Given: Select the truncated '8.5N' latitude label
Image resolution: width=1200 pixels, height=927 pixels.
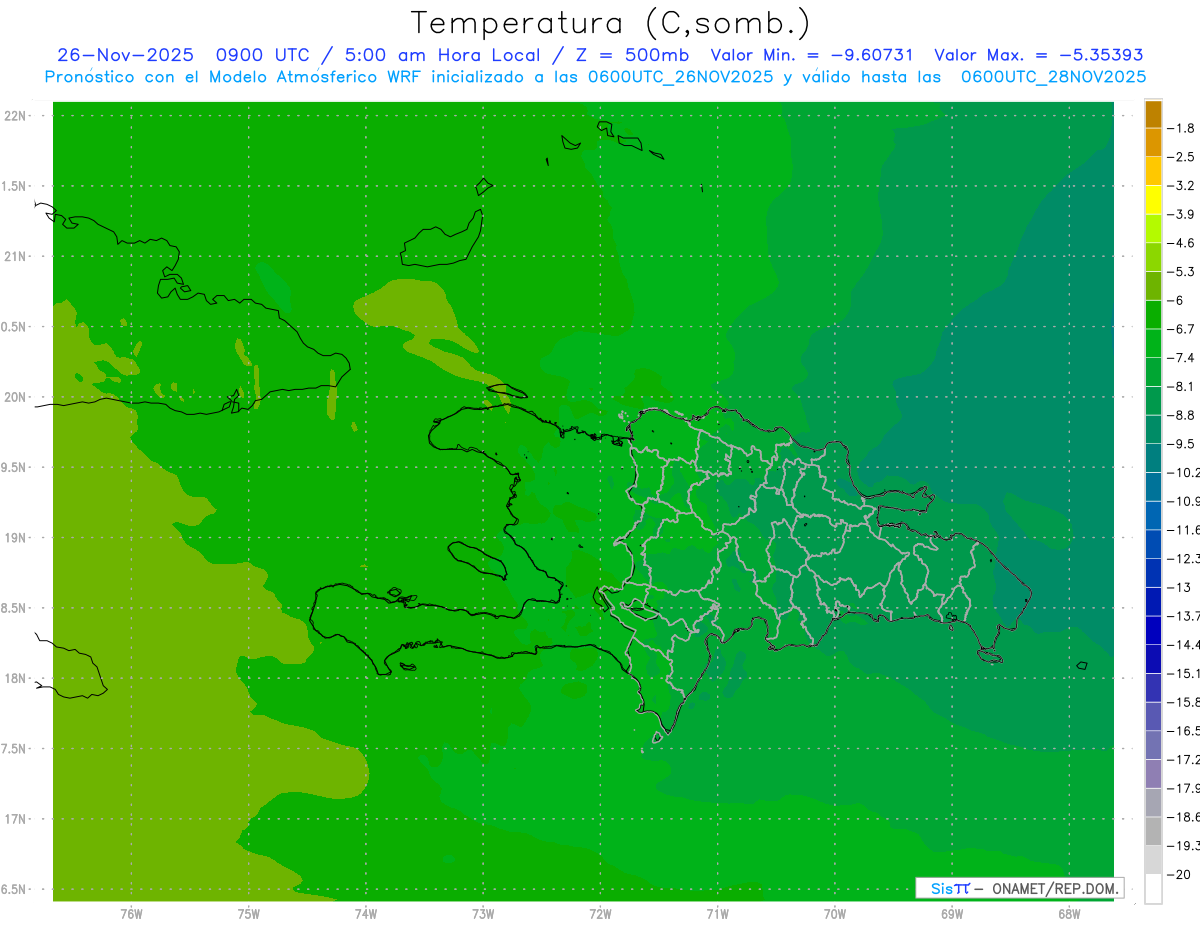Looking at the screenshot, I should [13, 608].
